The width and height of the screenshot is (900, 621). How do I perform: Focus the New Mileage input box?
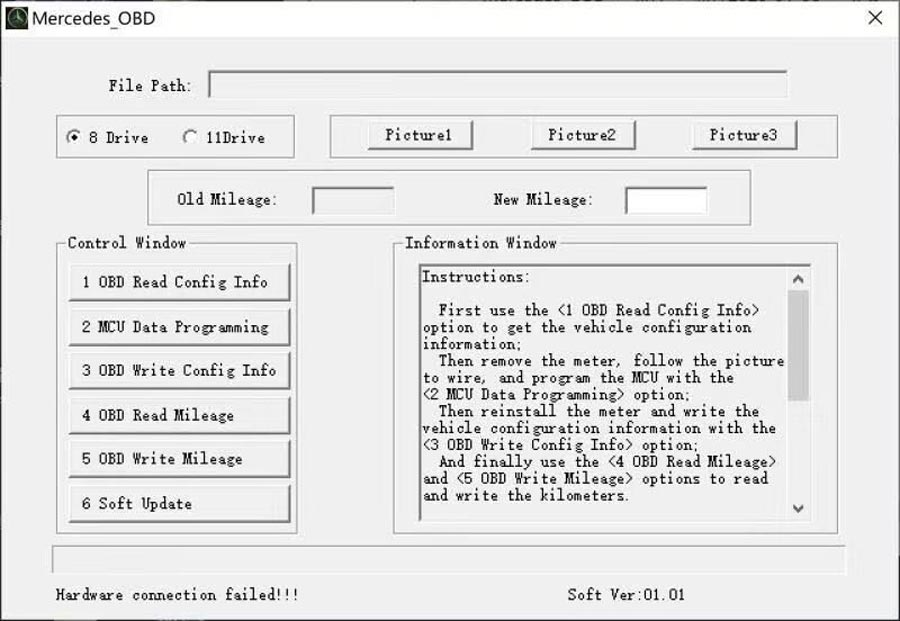[666, 200]
